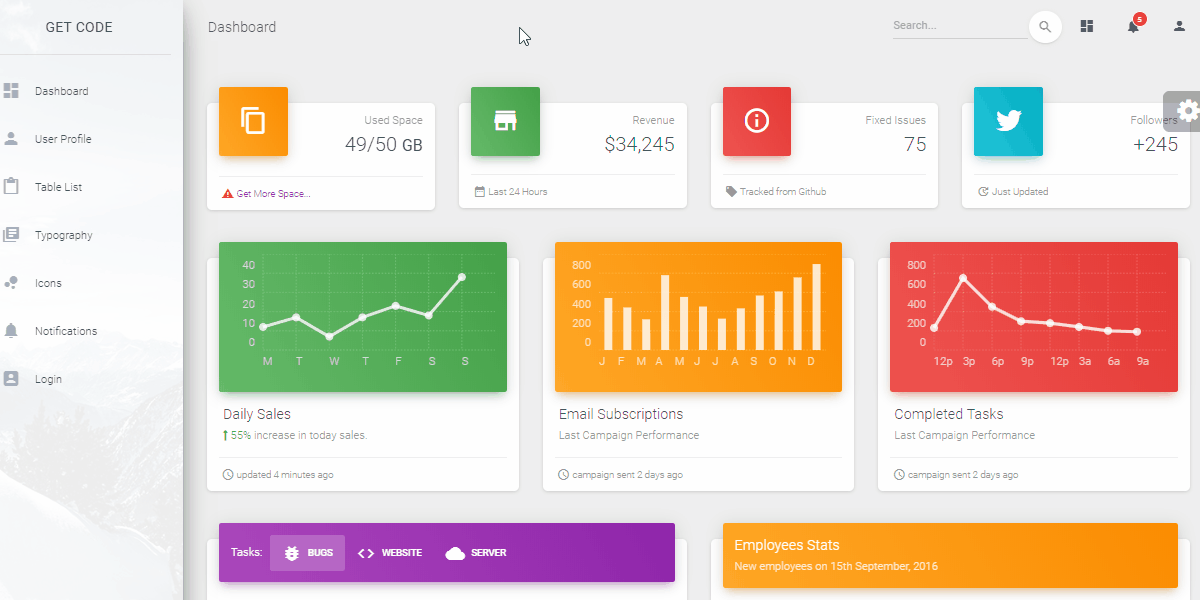Click the Completed Tasks red line chart

(1034, 317)
